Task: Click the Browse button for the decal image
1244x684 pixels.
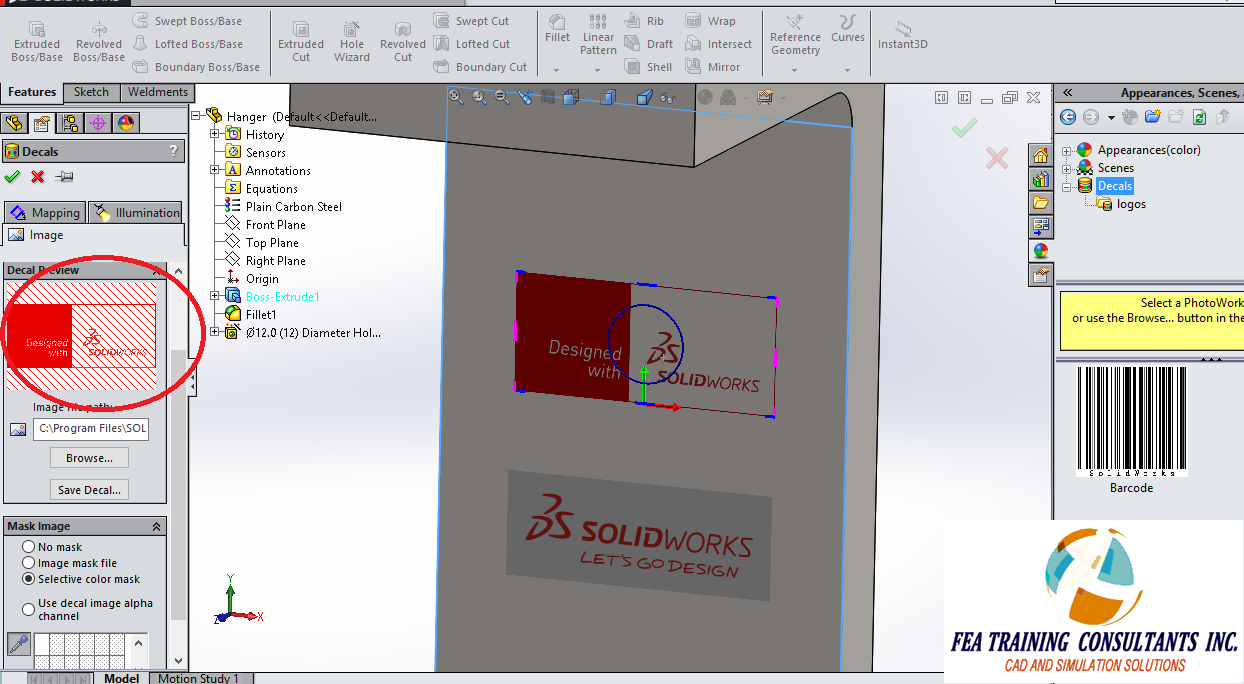Action: point(89,458)
